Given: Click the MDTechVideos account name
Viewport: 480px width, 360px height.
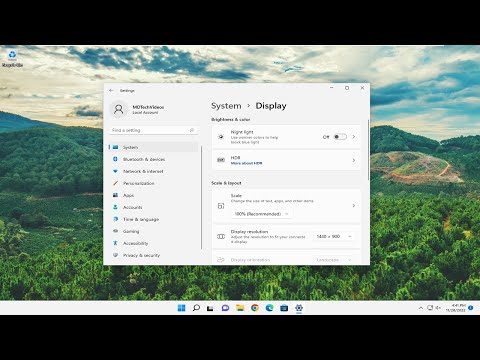Looking at the screenshot, I should point(148,107).
